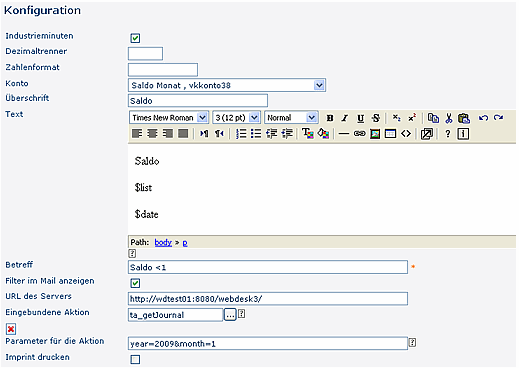The height and width of the screenshot is (368, 519).
Task: Focus the Betreff input field
Action: (x=268, y=267)
